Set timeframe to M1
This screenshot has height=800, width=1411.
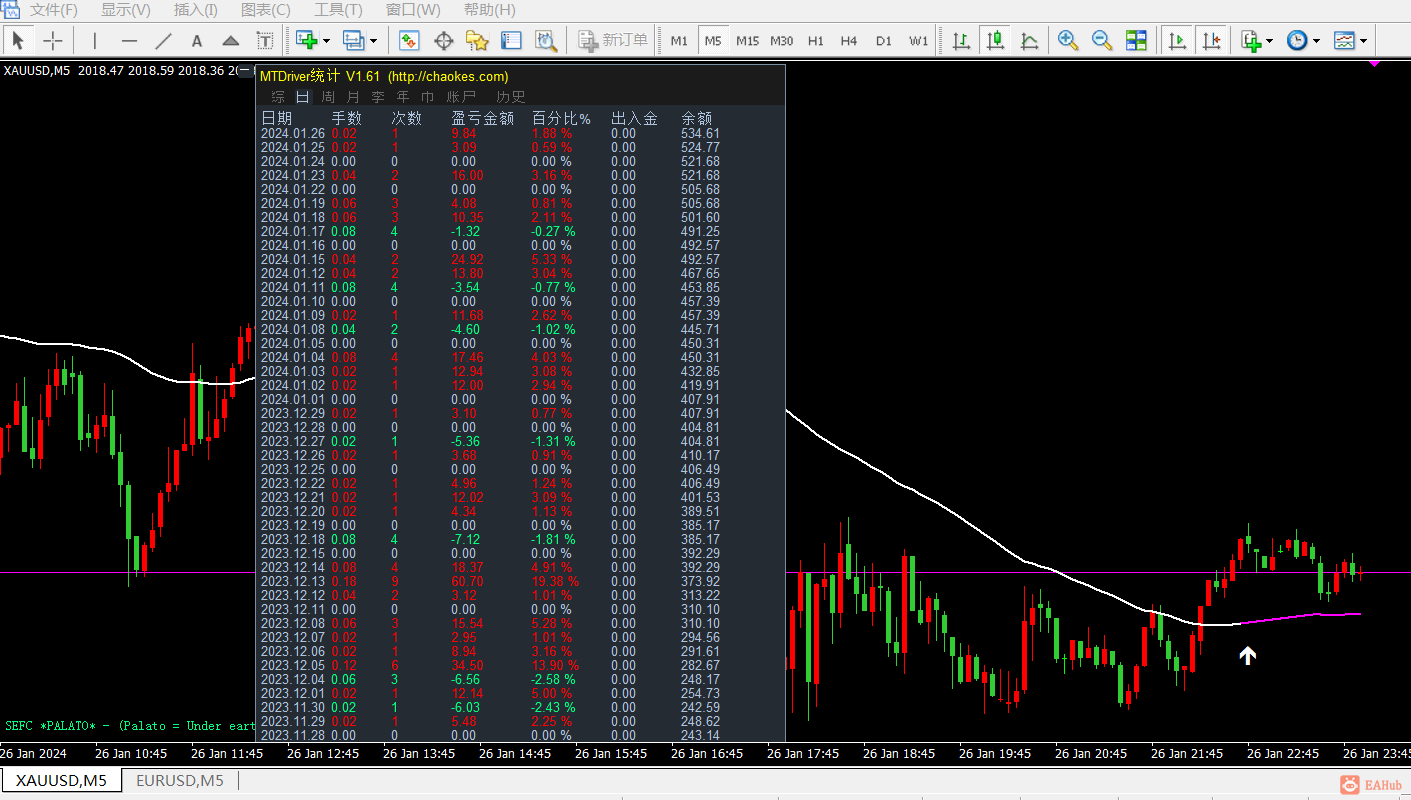(x=679, y=41)
